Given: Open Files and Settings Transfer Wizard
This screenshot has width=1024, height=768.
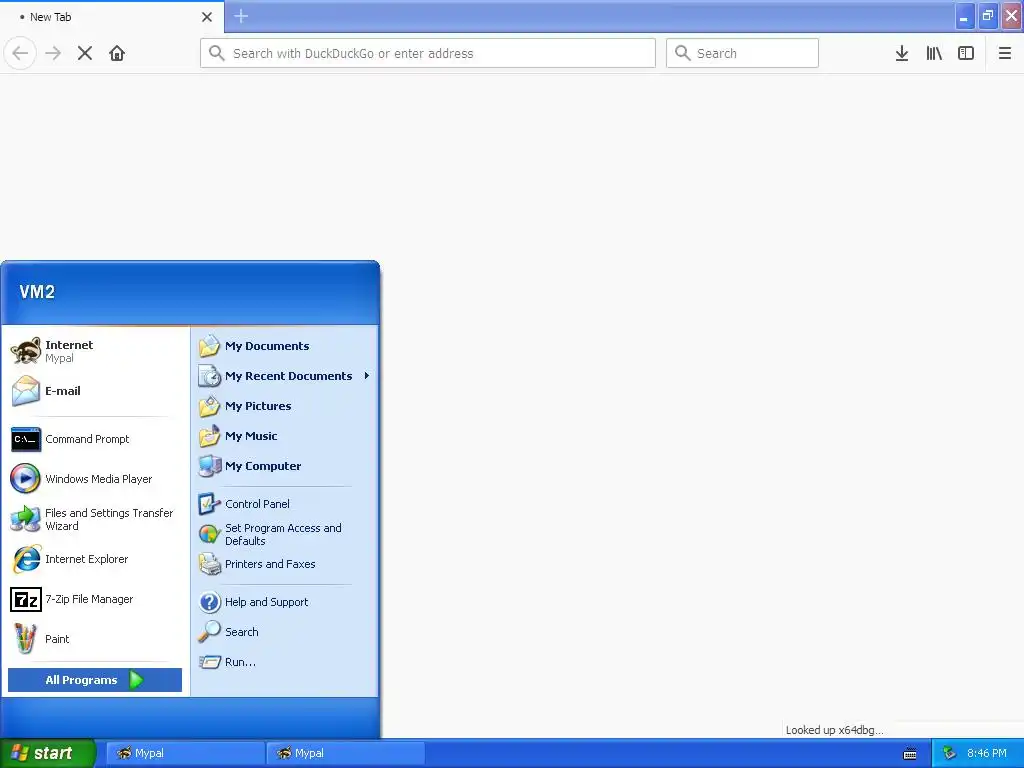Looking at the screenshot, I should tap(95, 519).
